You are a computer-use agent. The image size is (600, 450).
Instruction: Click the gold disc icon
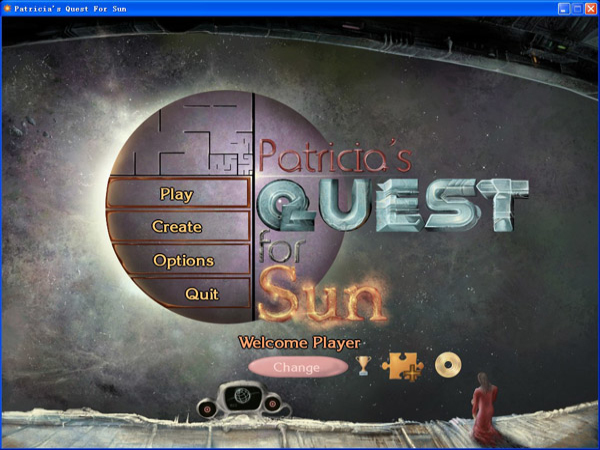[x=448, y=365]
